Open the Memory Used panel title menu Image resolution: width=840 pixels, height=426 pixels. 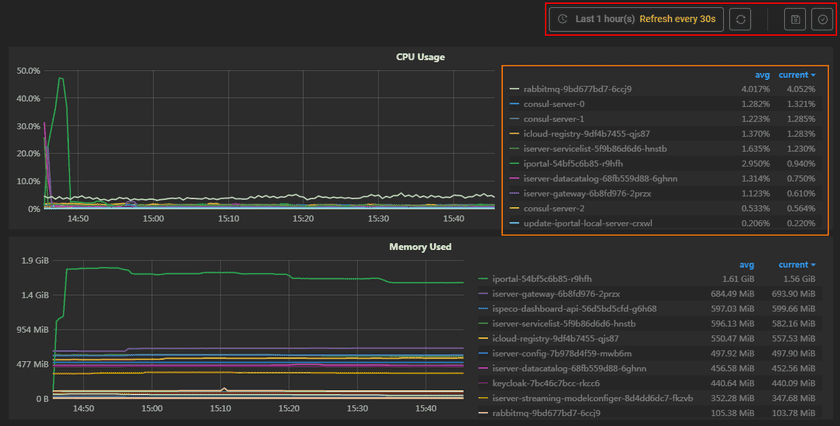(420, 246)
